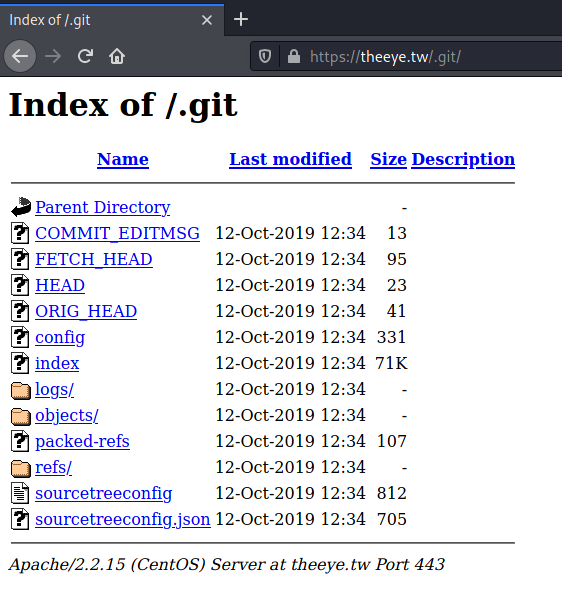This screenshot has width=562, height=612.
Task: Sort listing by Name column
Action: tap(123, 159)
